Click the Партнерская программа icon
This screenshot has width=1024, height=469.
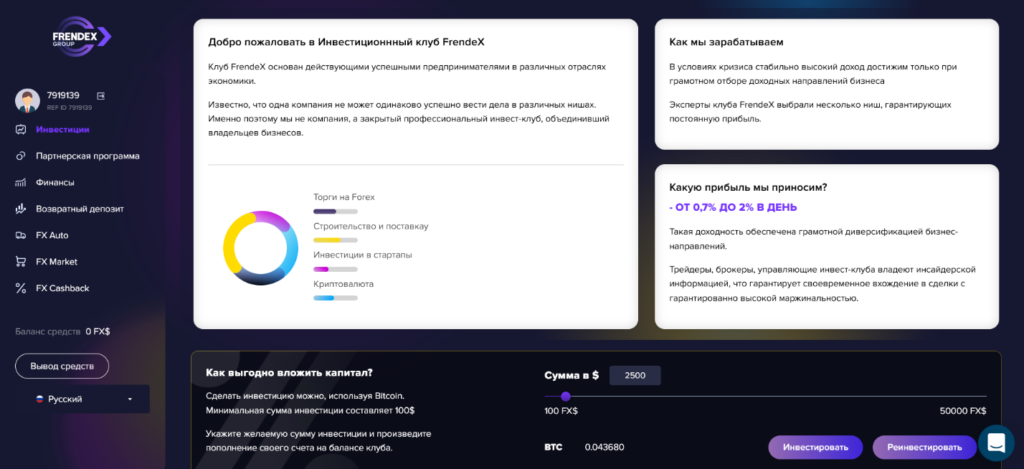coord(20,156)
